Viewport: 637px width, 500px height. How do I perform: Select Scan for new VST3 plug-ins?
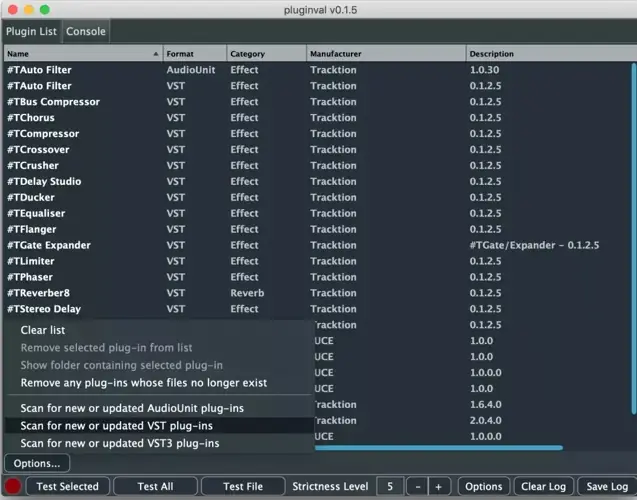click(x=119, y=443)
